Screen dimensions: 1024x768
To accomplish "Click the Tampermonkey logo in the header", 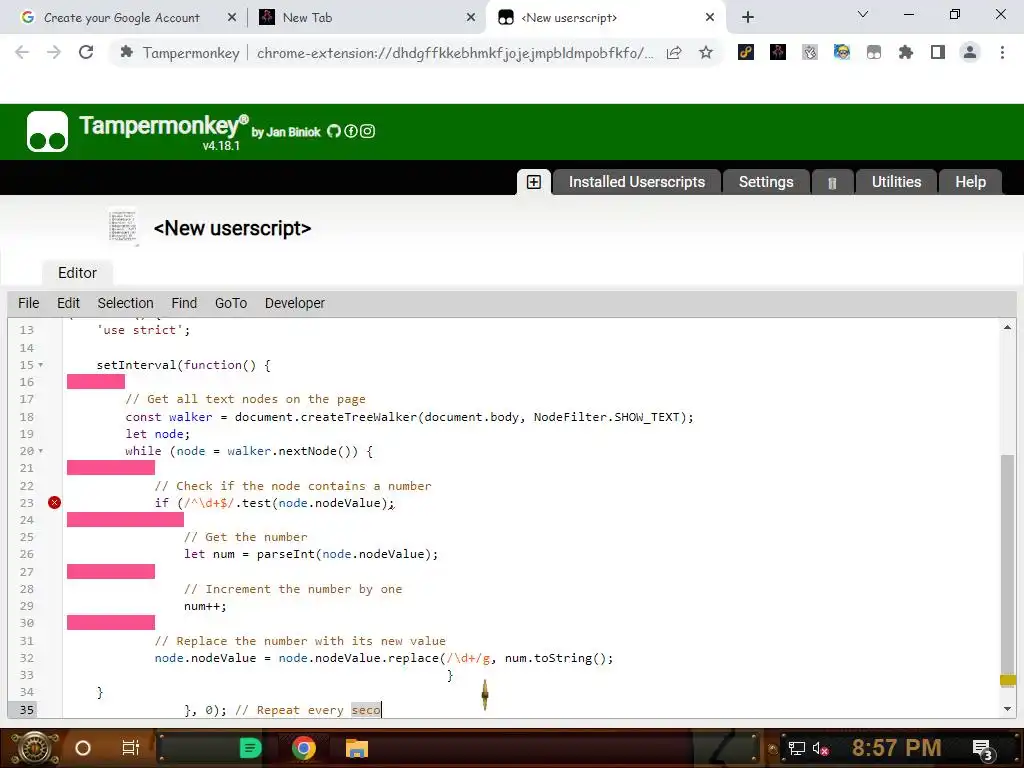I will pyautogui.click(x=47, y=131).
